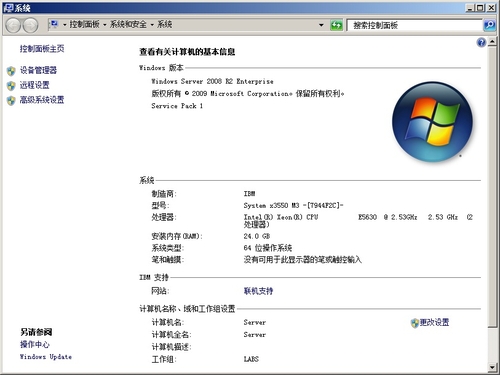500x375 pixels.
Task: Expand the dropdown arrow after 控制面板 breadcrumb
Action: 105,25
